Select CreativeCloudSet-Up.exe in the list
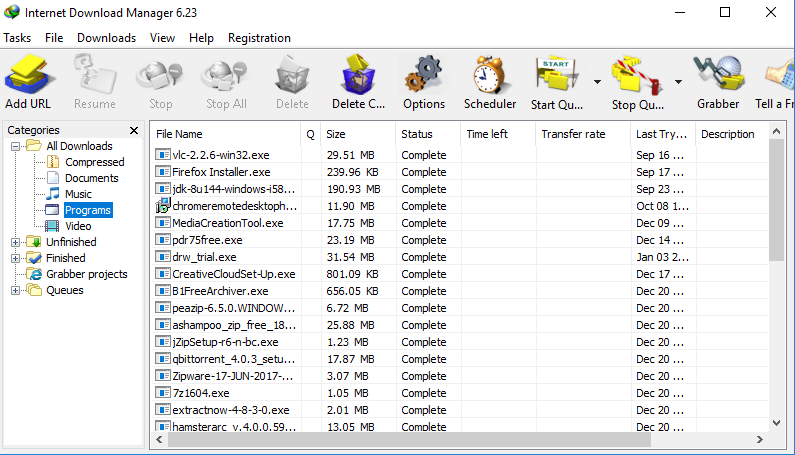This screenshot has width=795, height=455. (234, 274)
